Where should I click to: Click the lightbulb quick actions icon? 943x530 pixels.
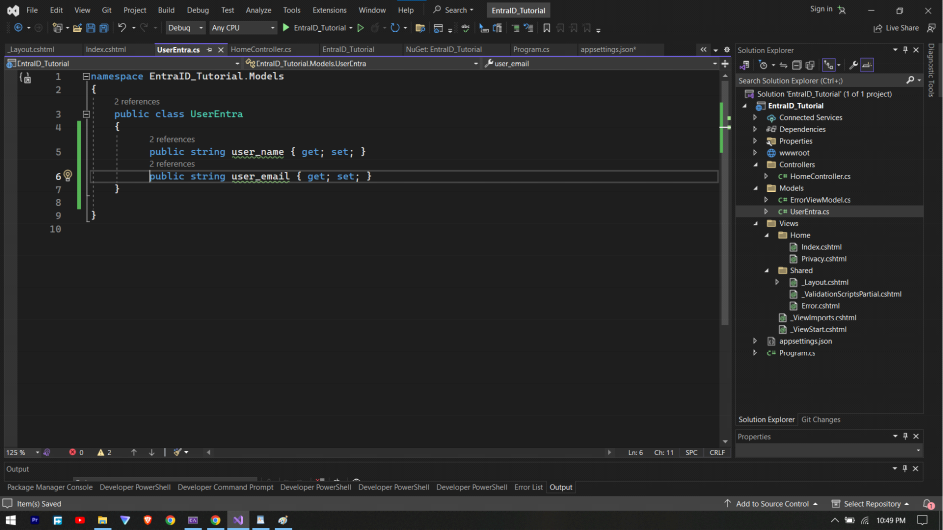(68, 176)
